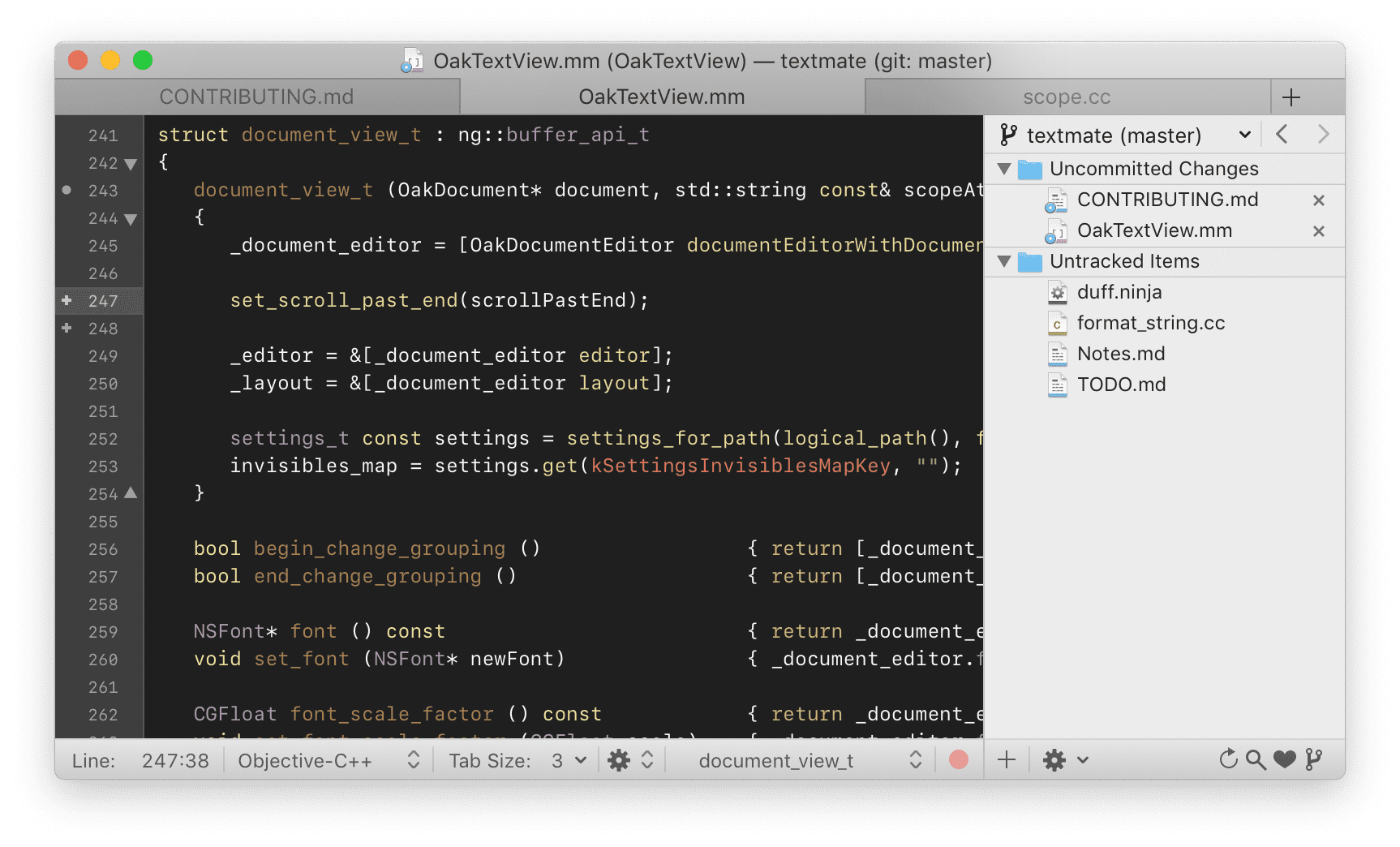
Task: Click the TODO.md document icon
Action: (x=1057, y=385)
